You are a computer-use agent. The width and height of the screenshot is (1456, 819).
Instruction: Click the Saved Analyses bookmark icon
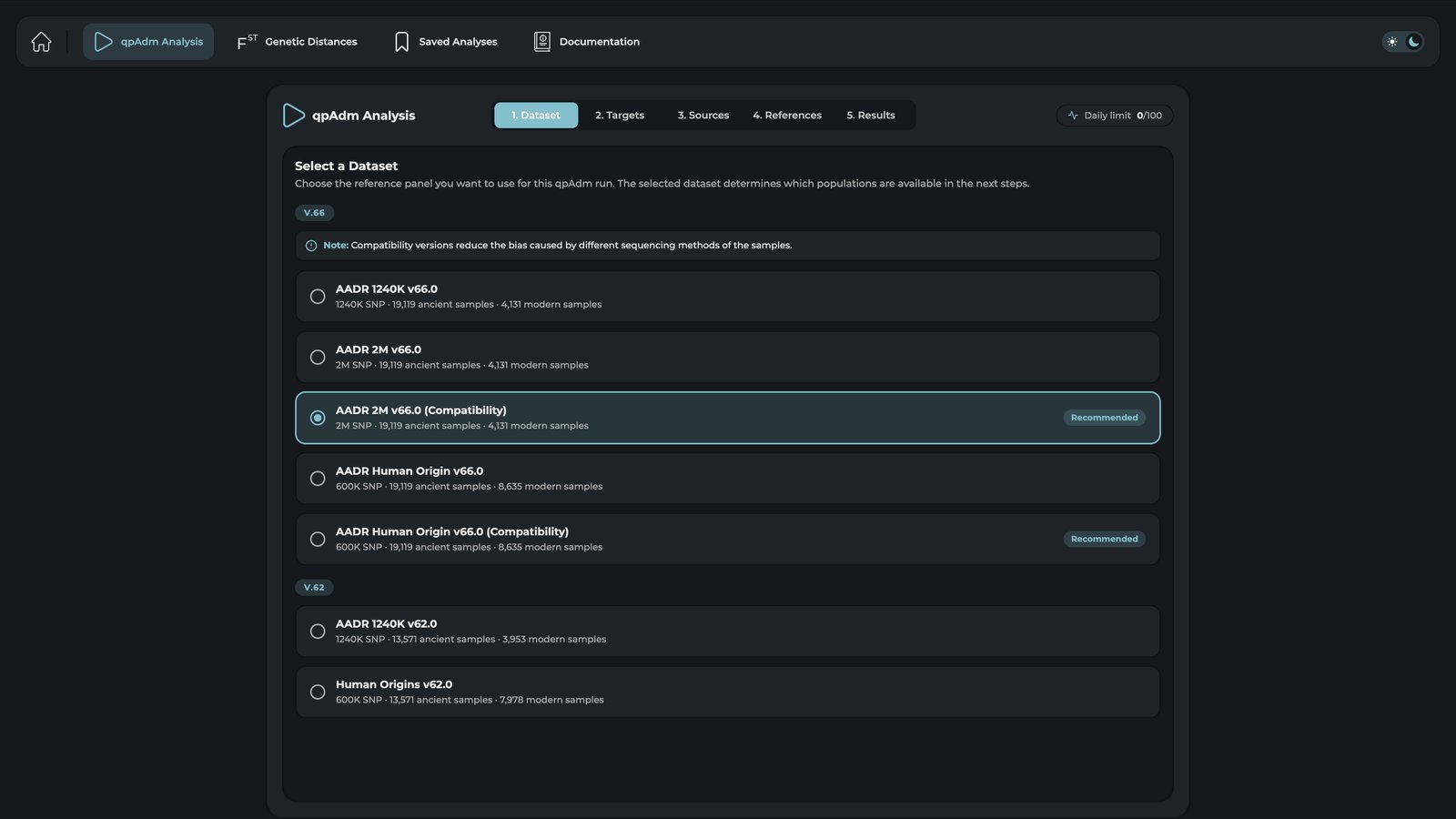401,42
